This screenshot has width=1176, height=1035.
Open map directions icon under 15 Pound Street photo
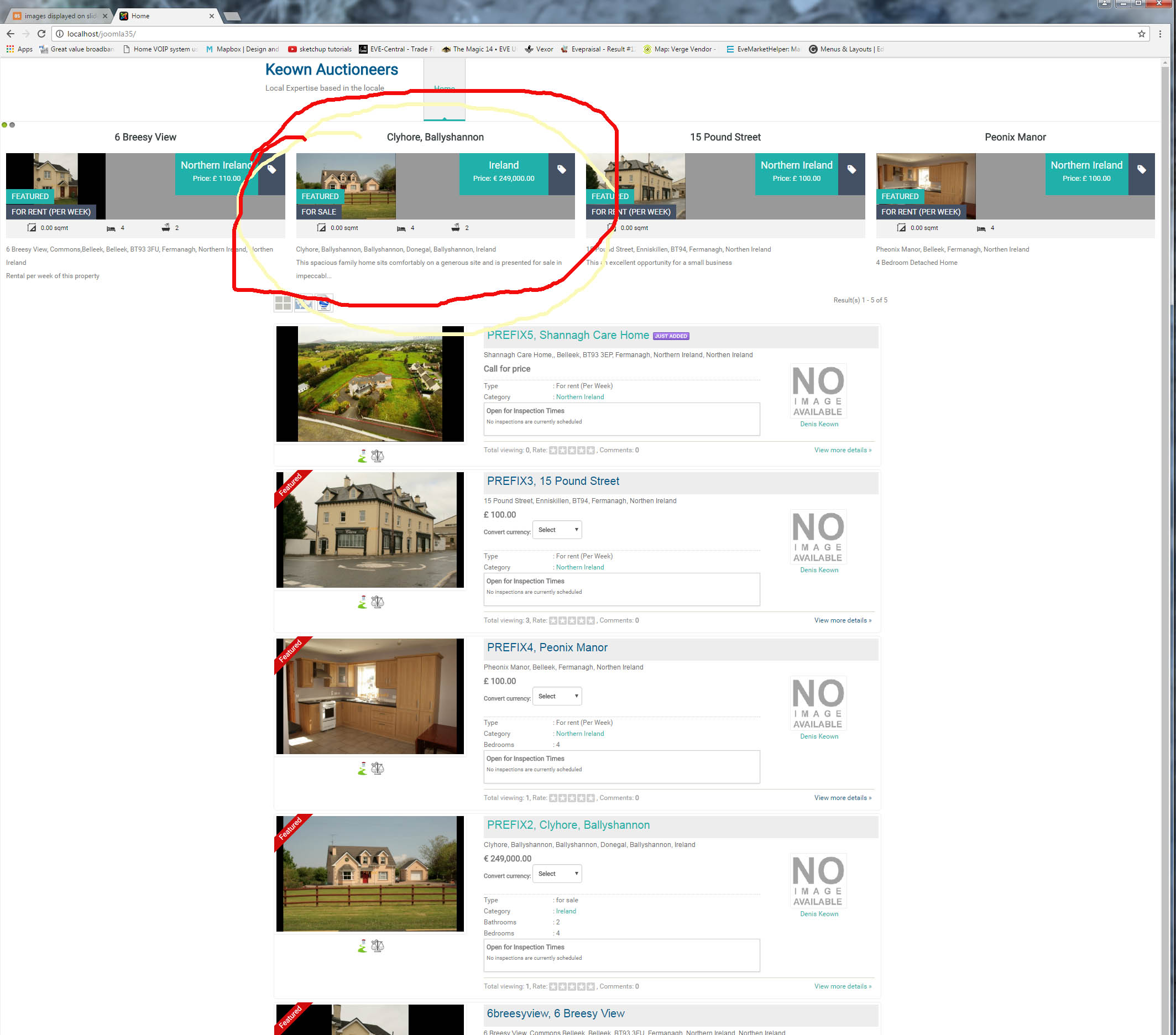click(363, 602)
